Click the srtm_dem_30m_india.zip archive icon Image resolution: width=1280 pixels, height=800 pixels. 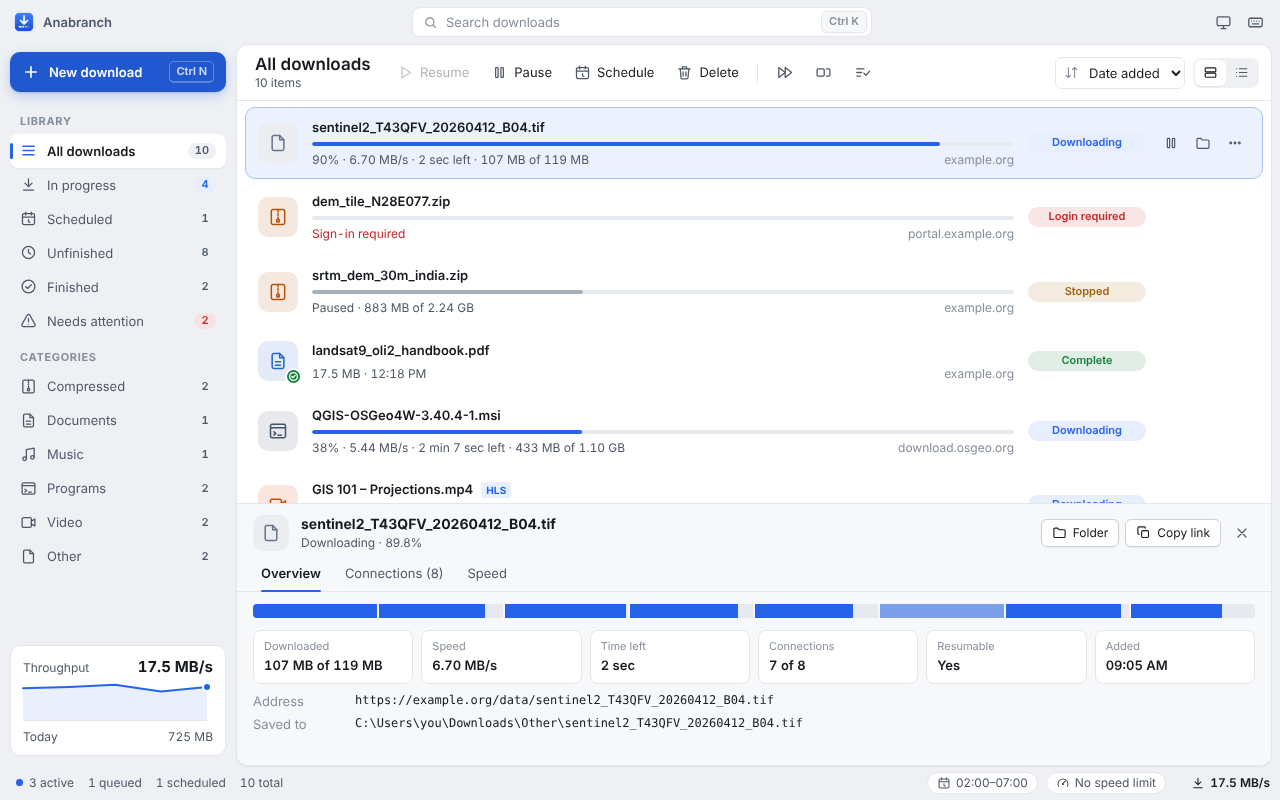(278, 292)
